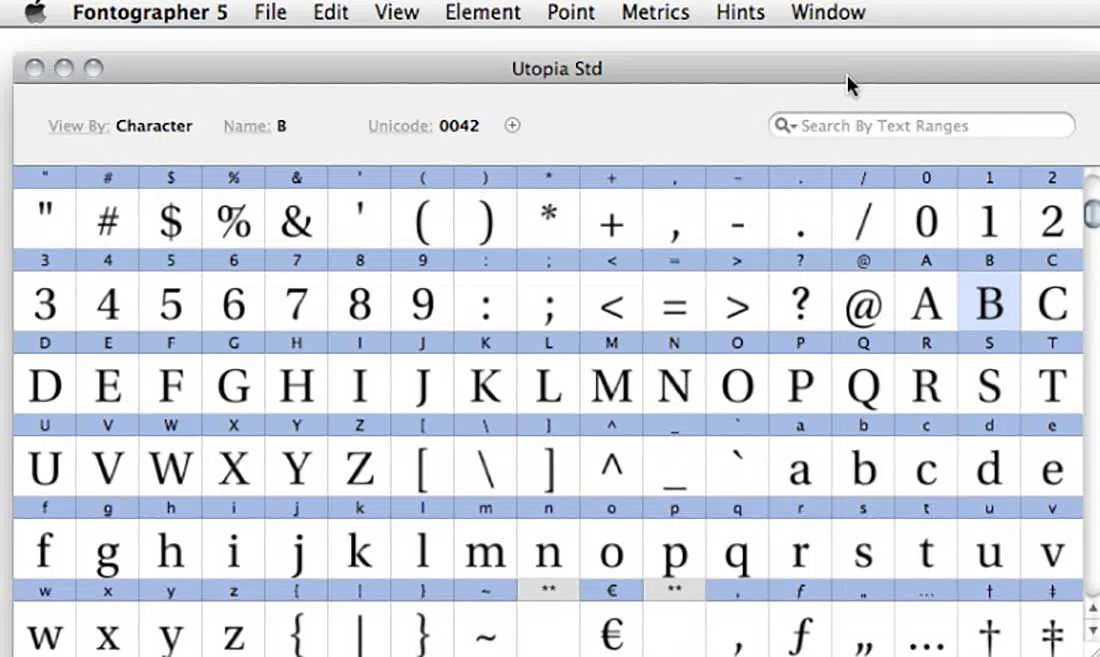Open the View By Character dropdown
Viewport: 1100px width, 657px height.
point(153,126)
